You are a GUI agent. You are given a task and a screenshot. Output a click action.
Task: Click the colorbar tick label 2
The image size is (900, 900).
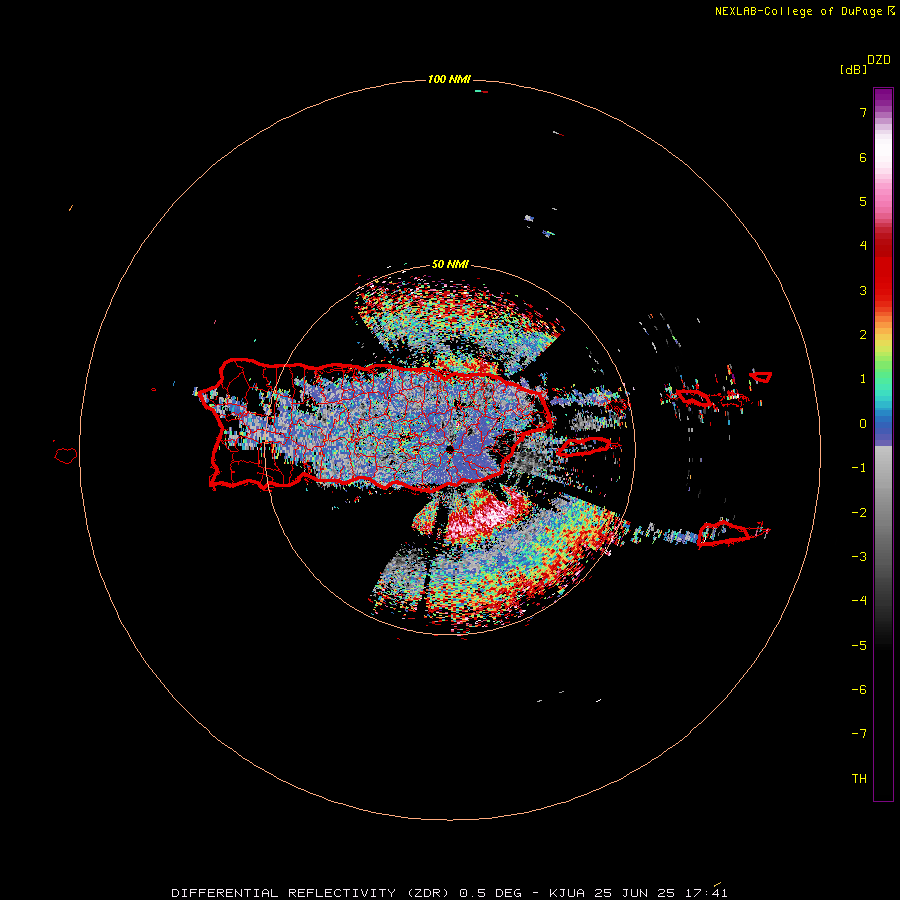(x=863, y=335)
